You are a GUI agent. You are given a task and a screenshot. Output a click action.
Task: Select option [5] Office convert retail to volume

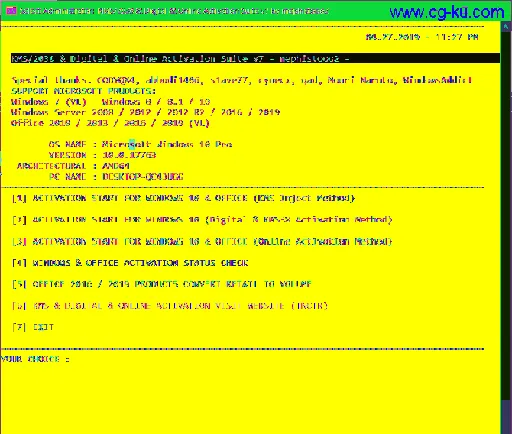(x=162, y=284)
